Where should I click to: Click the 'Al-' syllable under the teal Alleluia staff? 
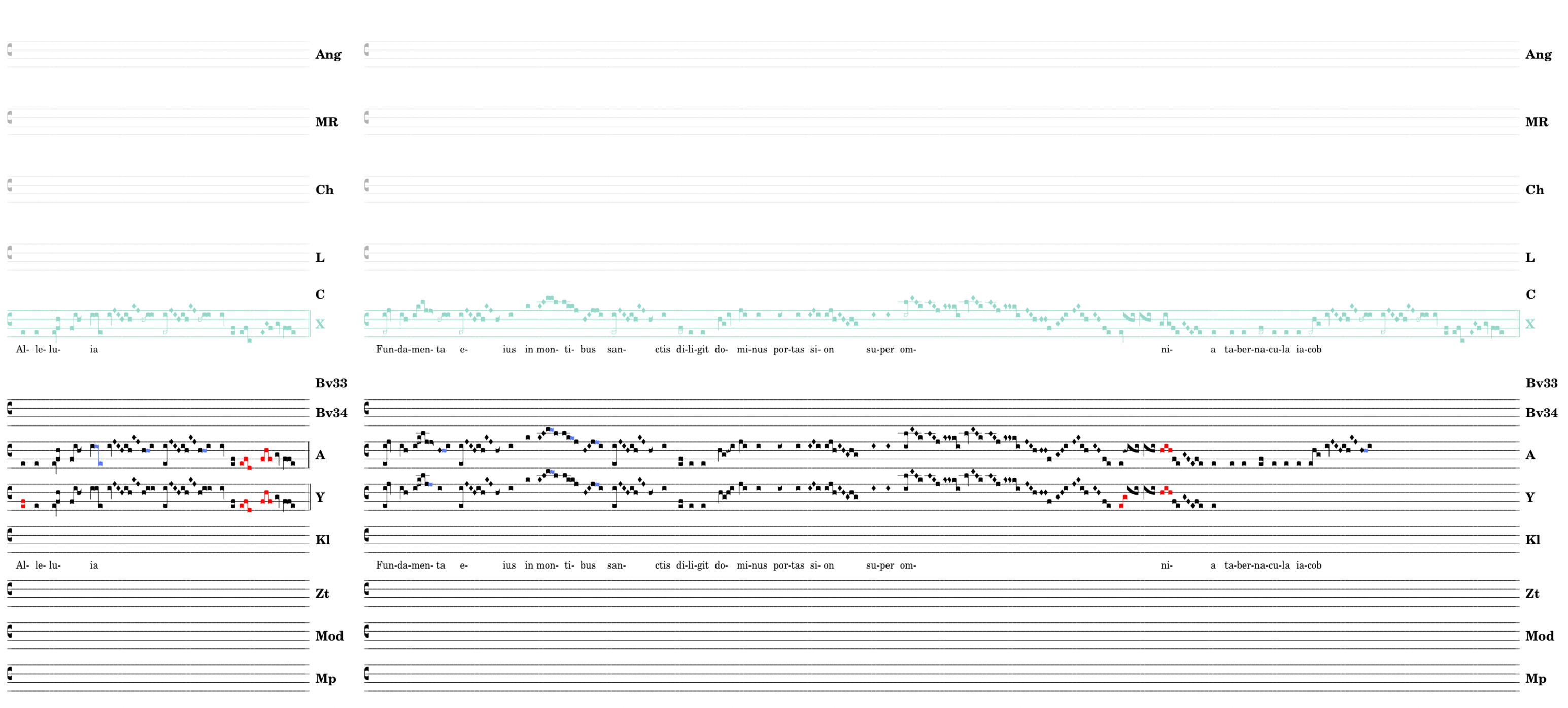pyautogui.click(x=22, y=350)
